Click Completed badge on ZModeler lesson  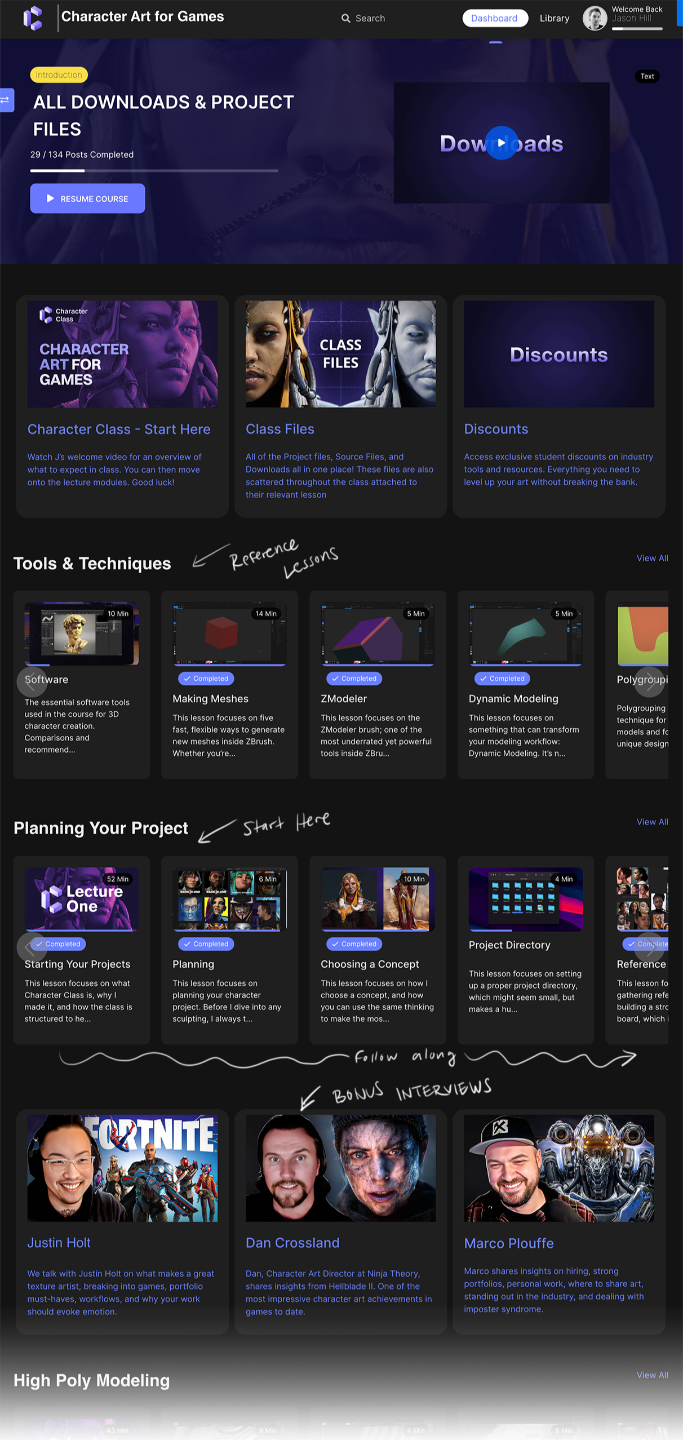coord(354,678)
